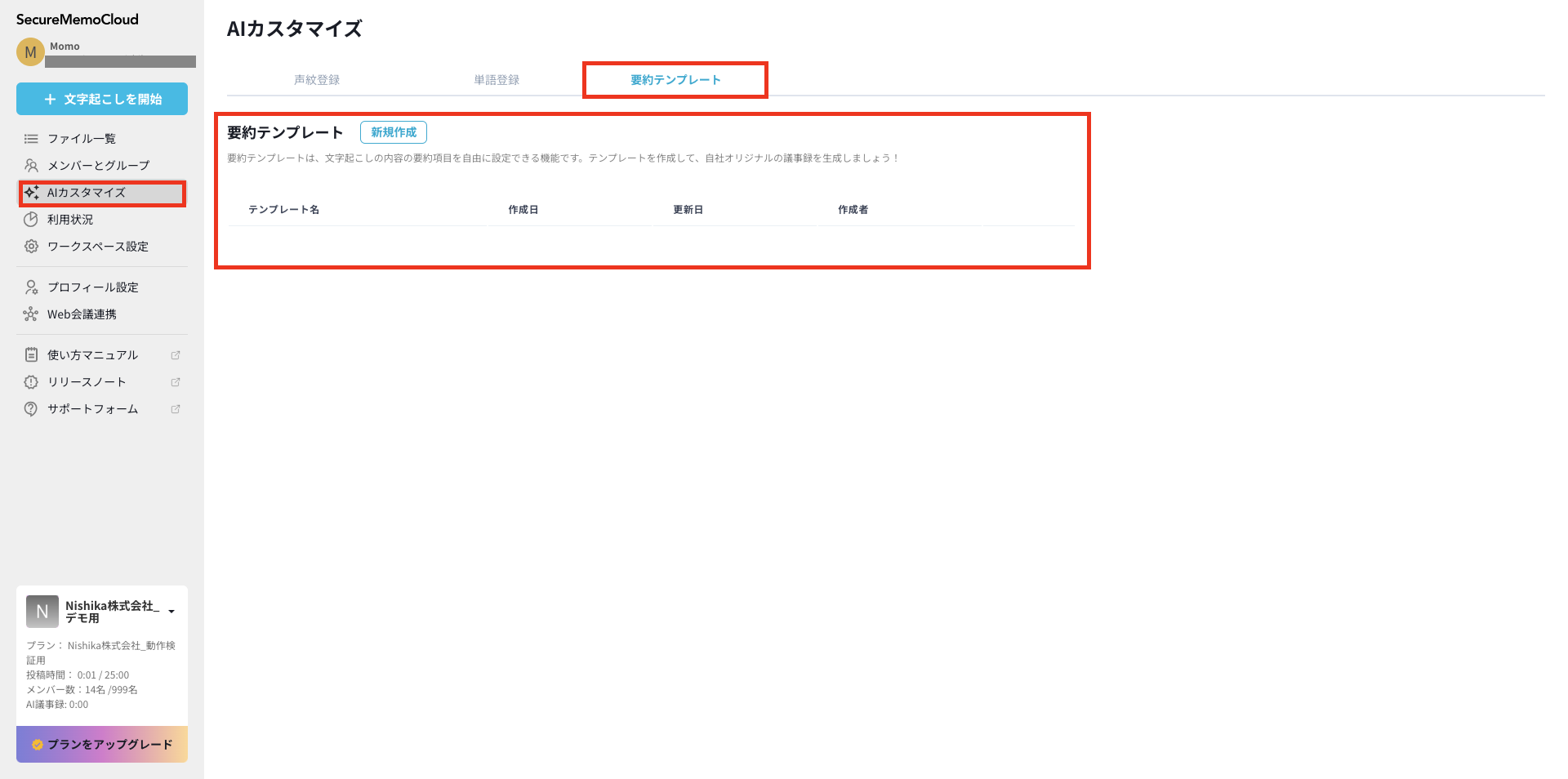Click the external link icon beside 使い方マニュアル
This screenshot has width=1568, height=779.
coord(175,355)
